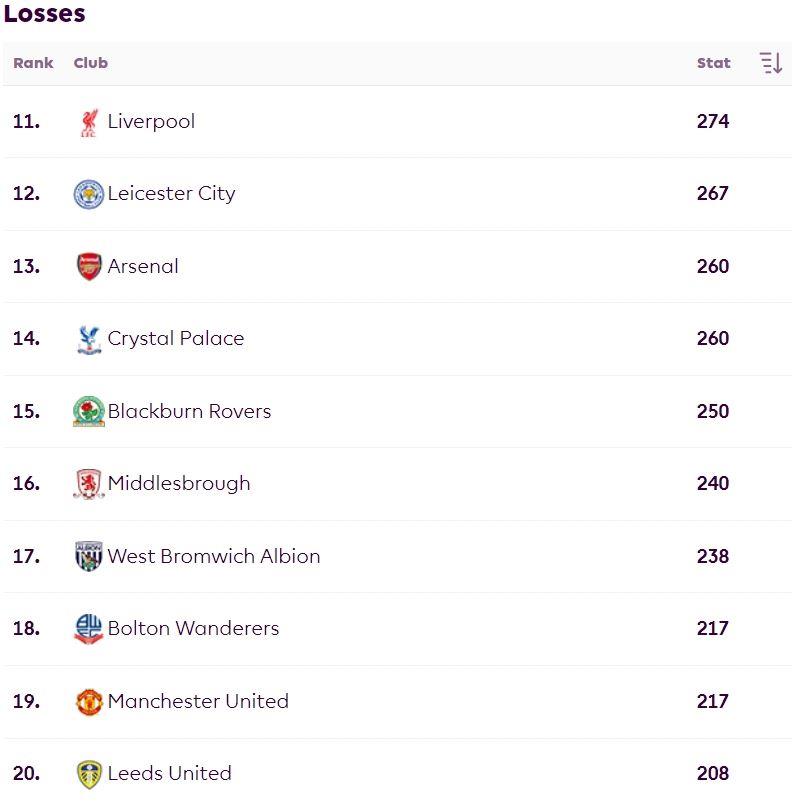Click the Crystal Palace eagle crest
794x809 pixels.
[89, 339]
